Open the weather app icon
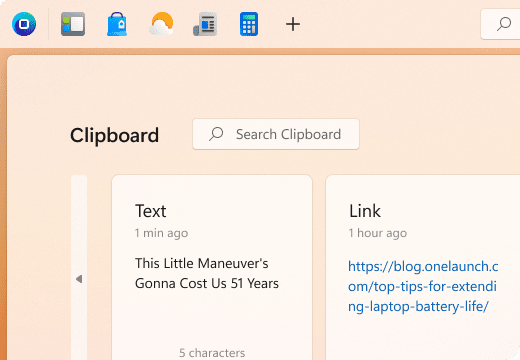The image size is (520, 360). click(161, 24)
